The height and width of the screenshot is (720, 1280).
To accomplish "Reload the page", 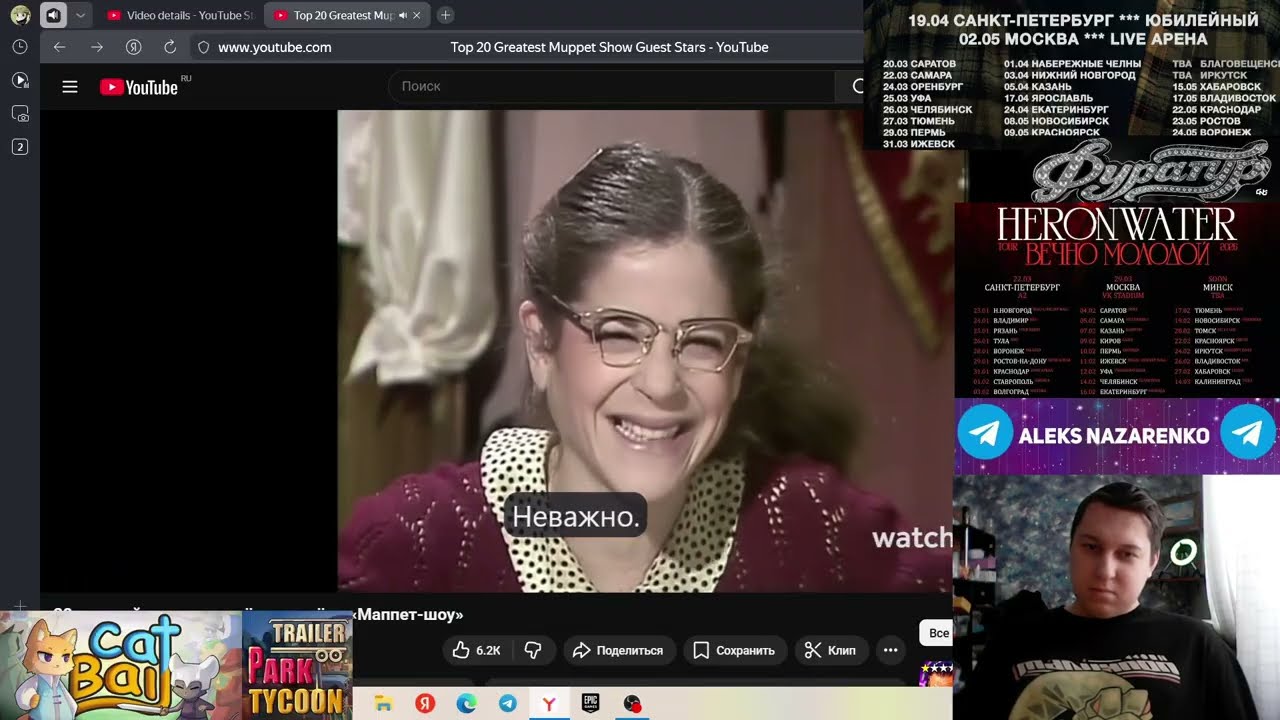I will [x=170, y=47].
